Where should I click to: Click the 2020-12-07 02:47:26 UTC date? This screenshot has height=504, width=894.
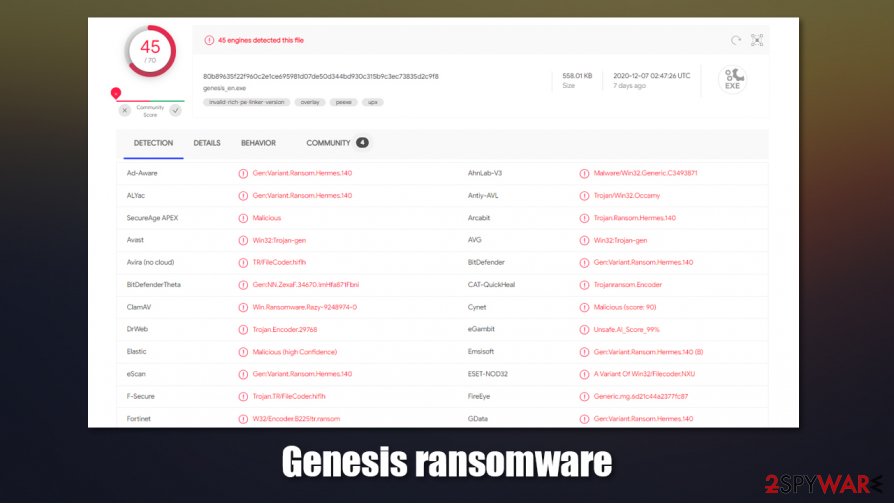(x=652, y=76)
